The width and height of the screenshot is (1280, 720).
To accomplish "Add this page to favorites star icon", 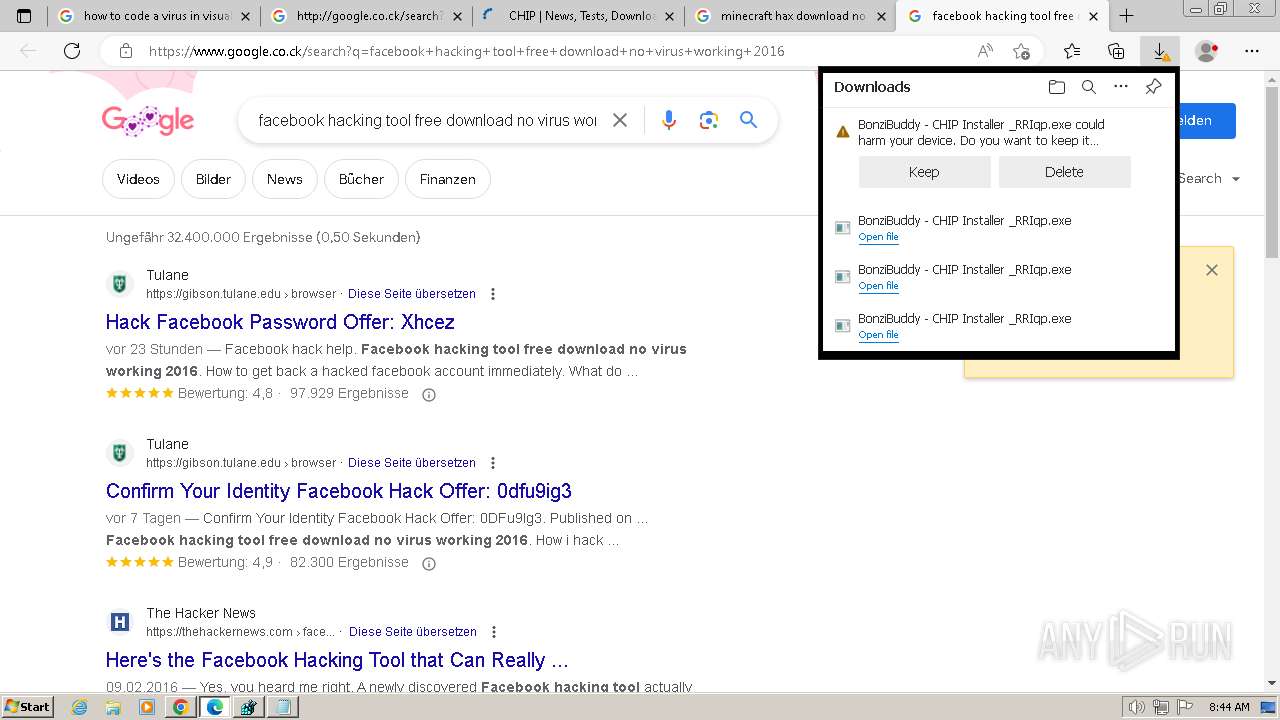I will [x=1021, y=51].
